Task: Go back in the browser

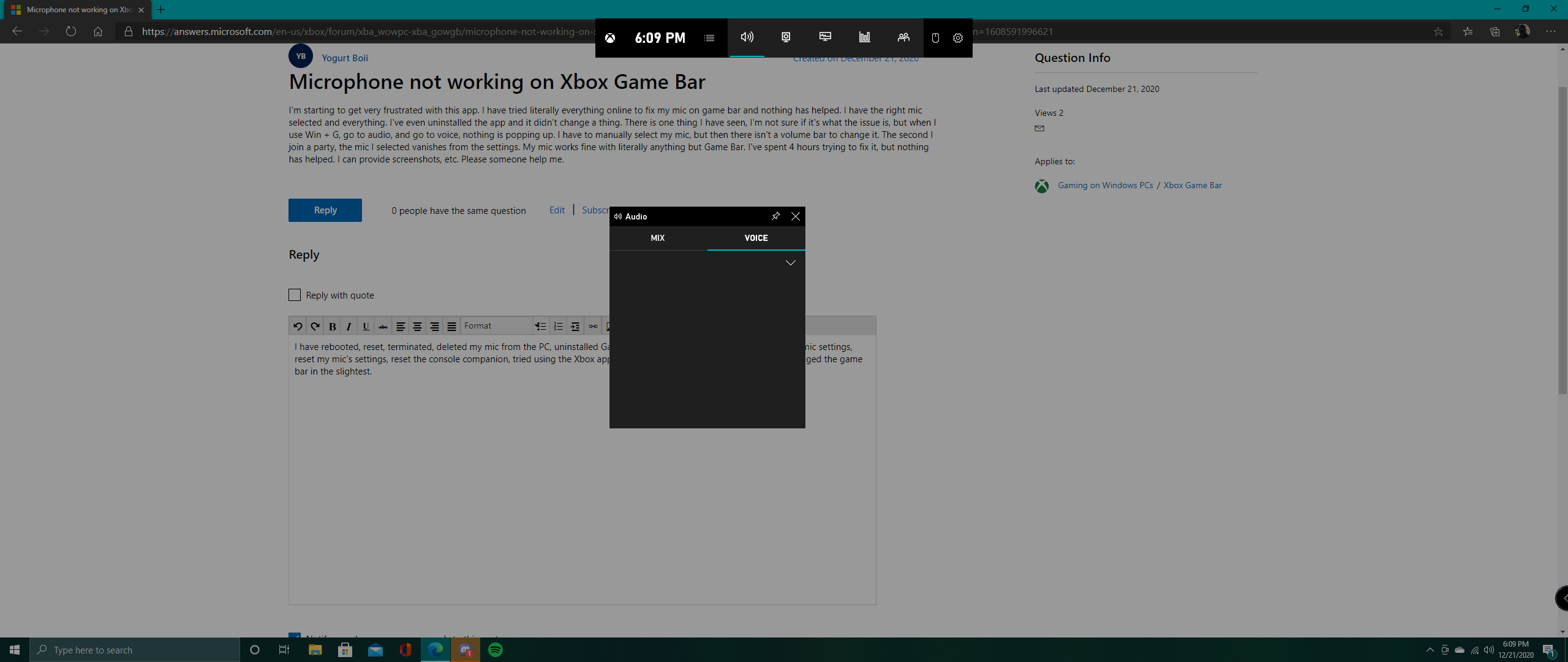Action: point(17,31)
